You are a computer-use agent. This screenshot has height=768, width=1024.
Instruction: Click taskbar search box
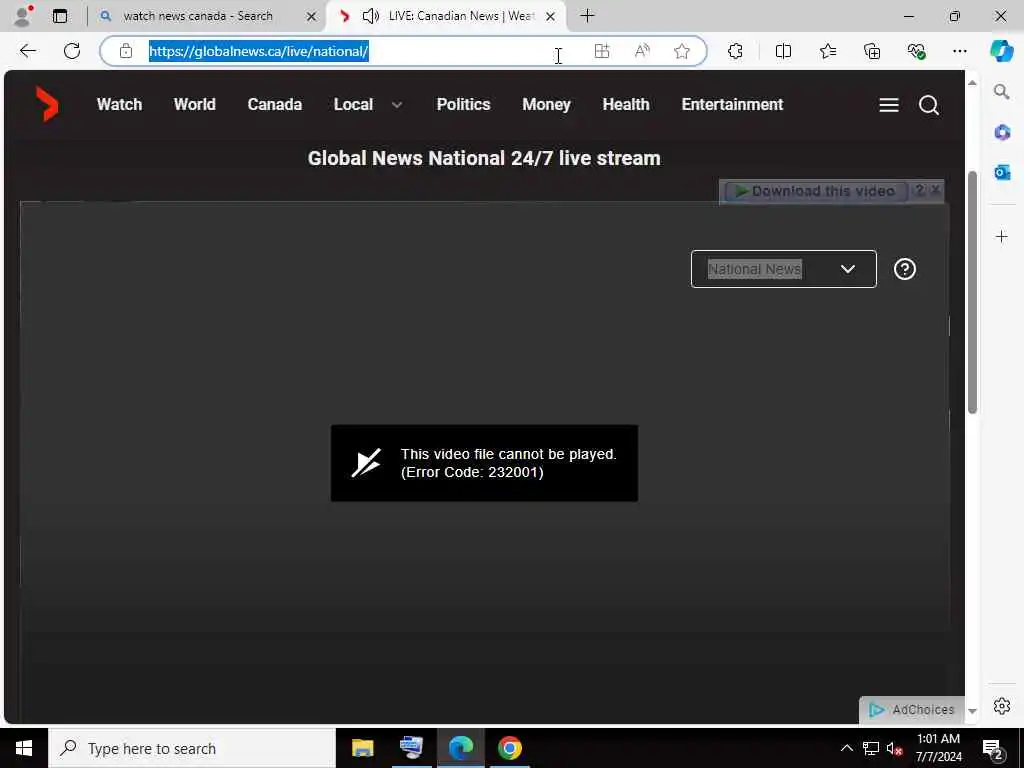tap(191, 748)
